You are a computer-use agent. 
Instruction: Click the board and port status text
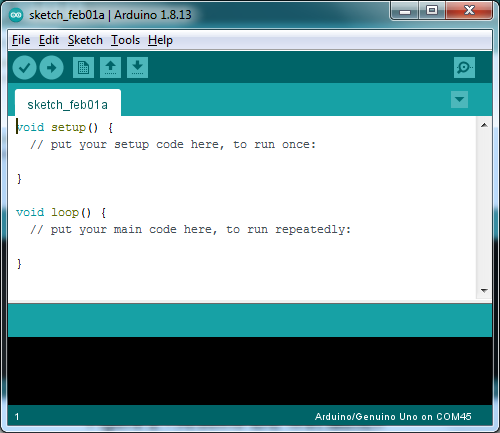click(393, 417)
